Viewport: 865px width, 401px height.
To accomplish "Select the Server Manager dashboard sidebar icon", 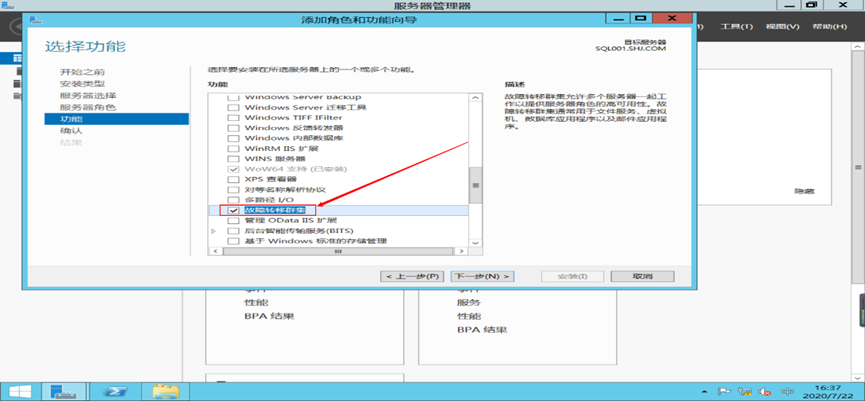I will click(x=18, y=58).
